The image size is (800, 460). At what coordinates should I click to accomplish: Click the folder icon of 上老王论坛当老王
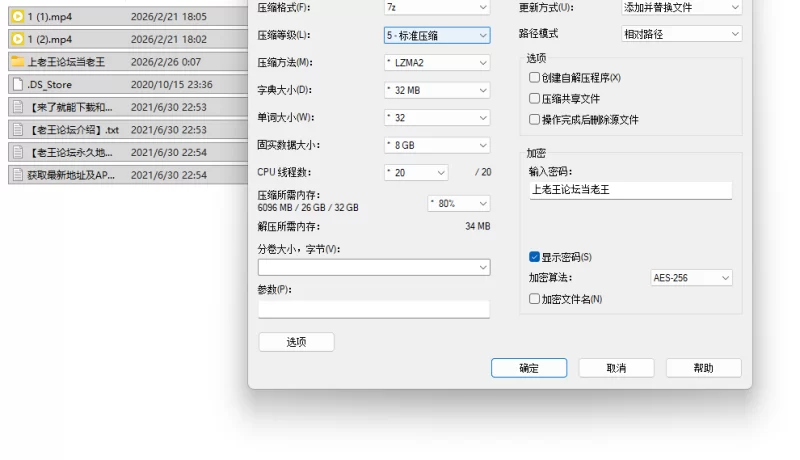click(18, 62)
